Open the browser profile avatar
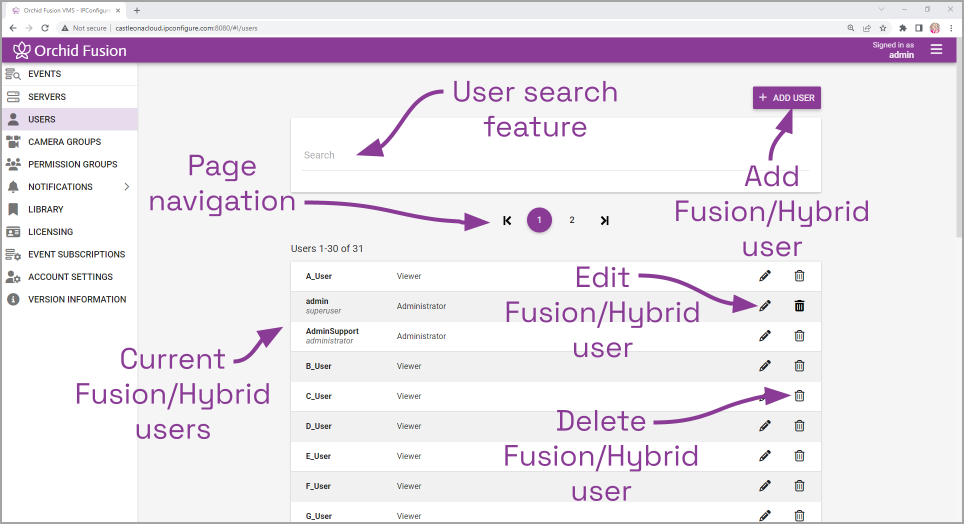The image size is (964, 524). (935, 28)
